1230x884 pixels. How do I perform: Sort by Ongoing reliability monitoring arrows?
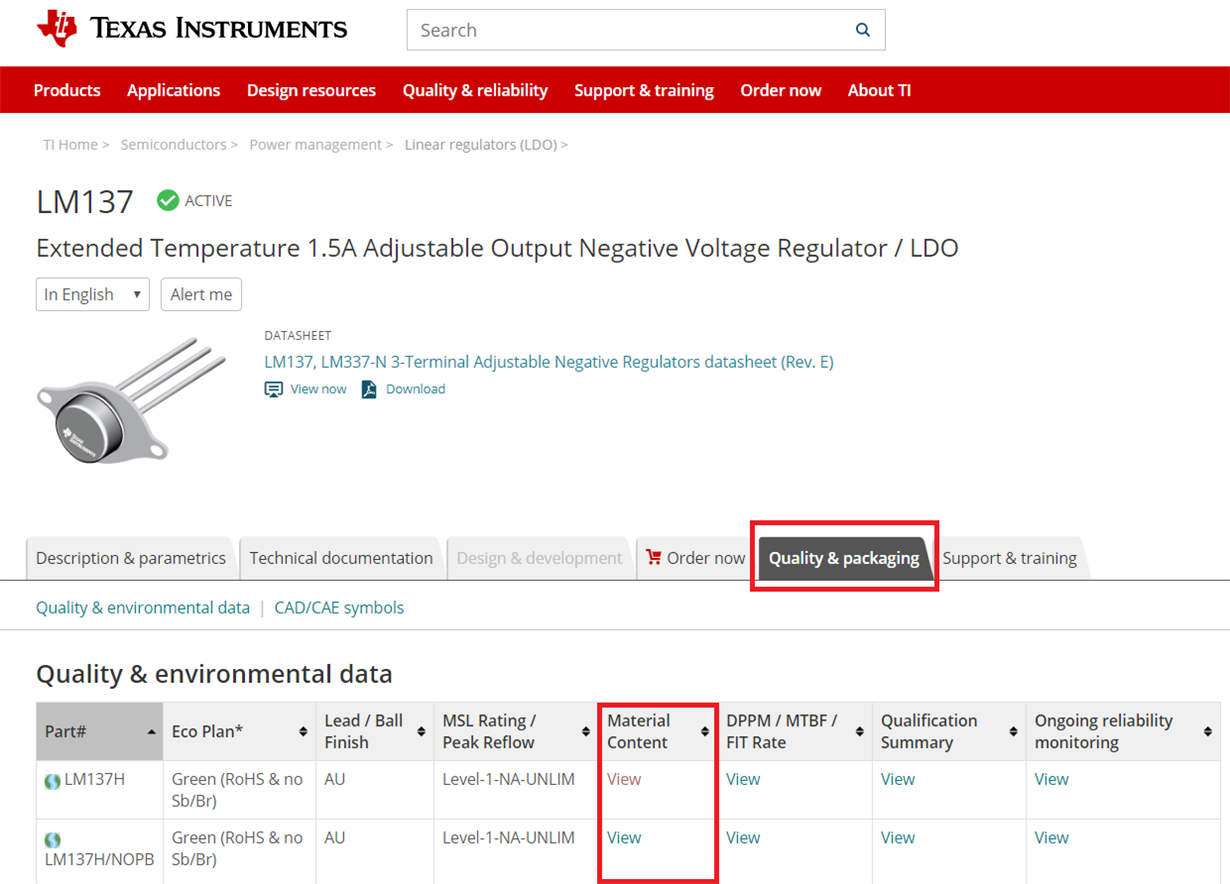[x=1208, y=732]
